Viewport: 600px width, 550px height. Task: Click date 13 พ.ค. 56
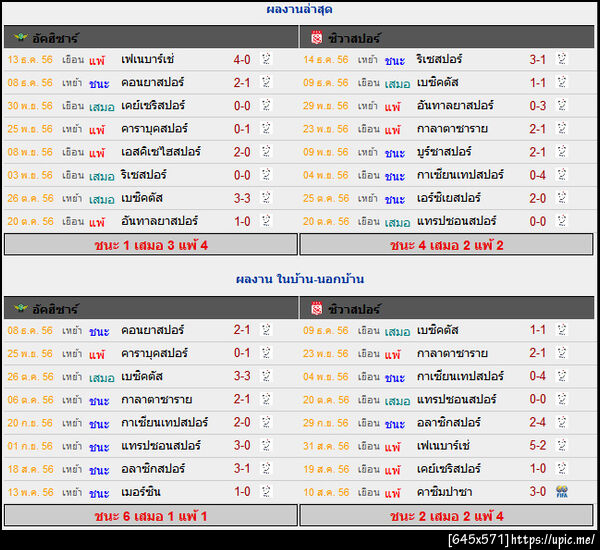tap(31, 492)
